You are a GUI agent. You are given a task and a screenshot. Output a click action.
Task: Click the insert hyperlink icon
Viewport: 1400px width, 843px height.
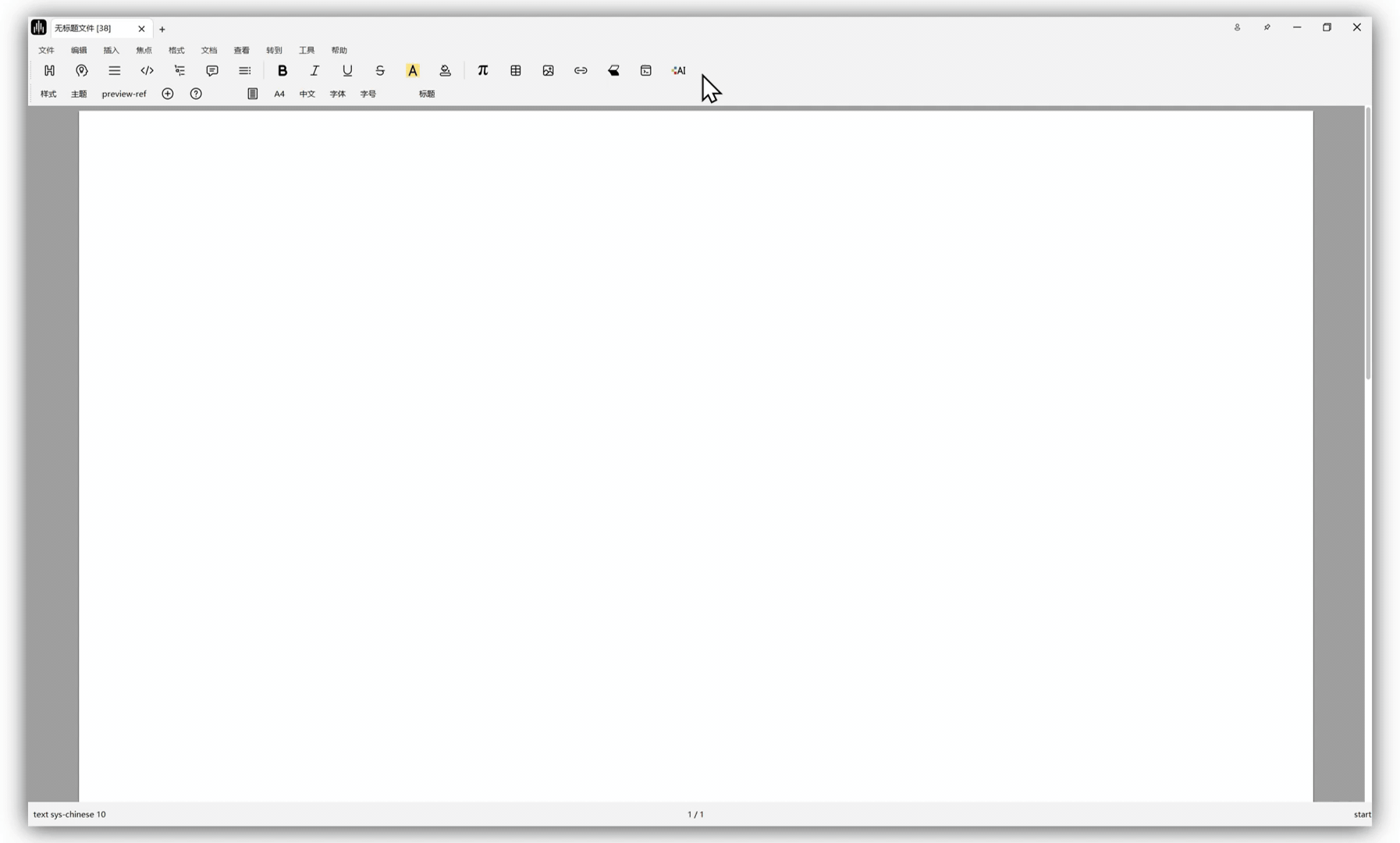click(x=581, y=70)
